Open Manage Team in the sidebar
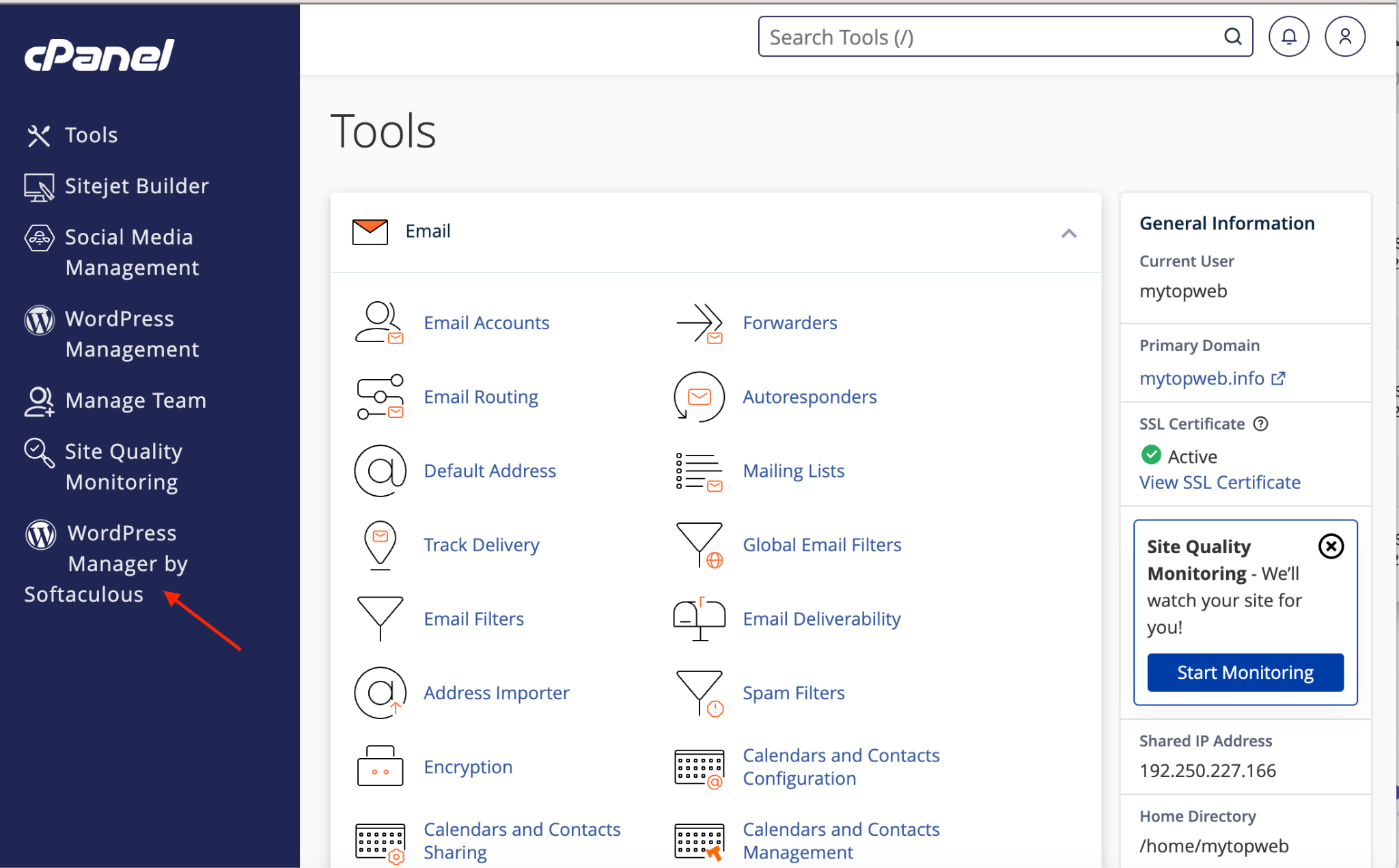The height and width of the screenshot is (868, 1399). pyautogui.click(x=115, y=400)
